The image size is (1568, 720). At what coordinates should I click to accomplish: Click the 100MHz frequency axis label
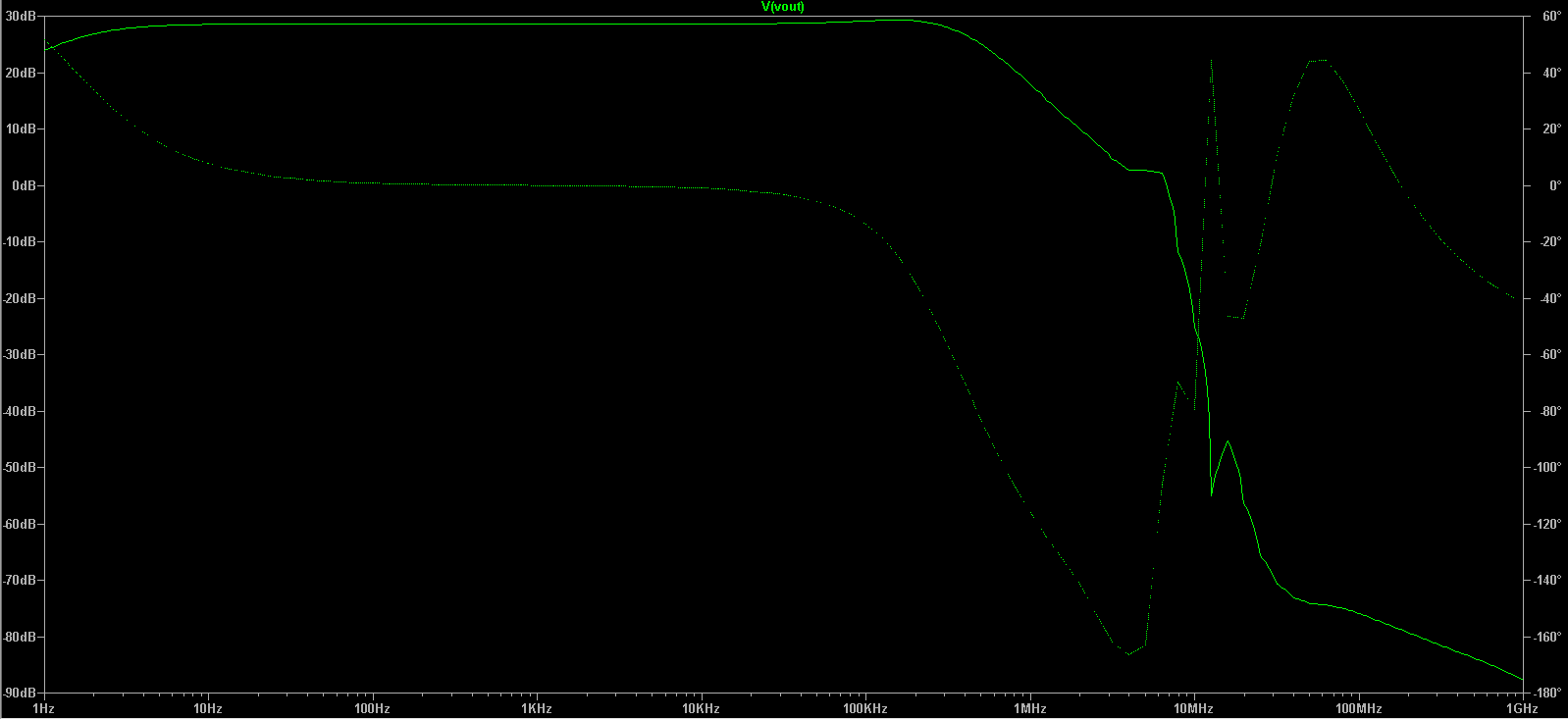[1358, 708]
